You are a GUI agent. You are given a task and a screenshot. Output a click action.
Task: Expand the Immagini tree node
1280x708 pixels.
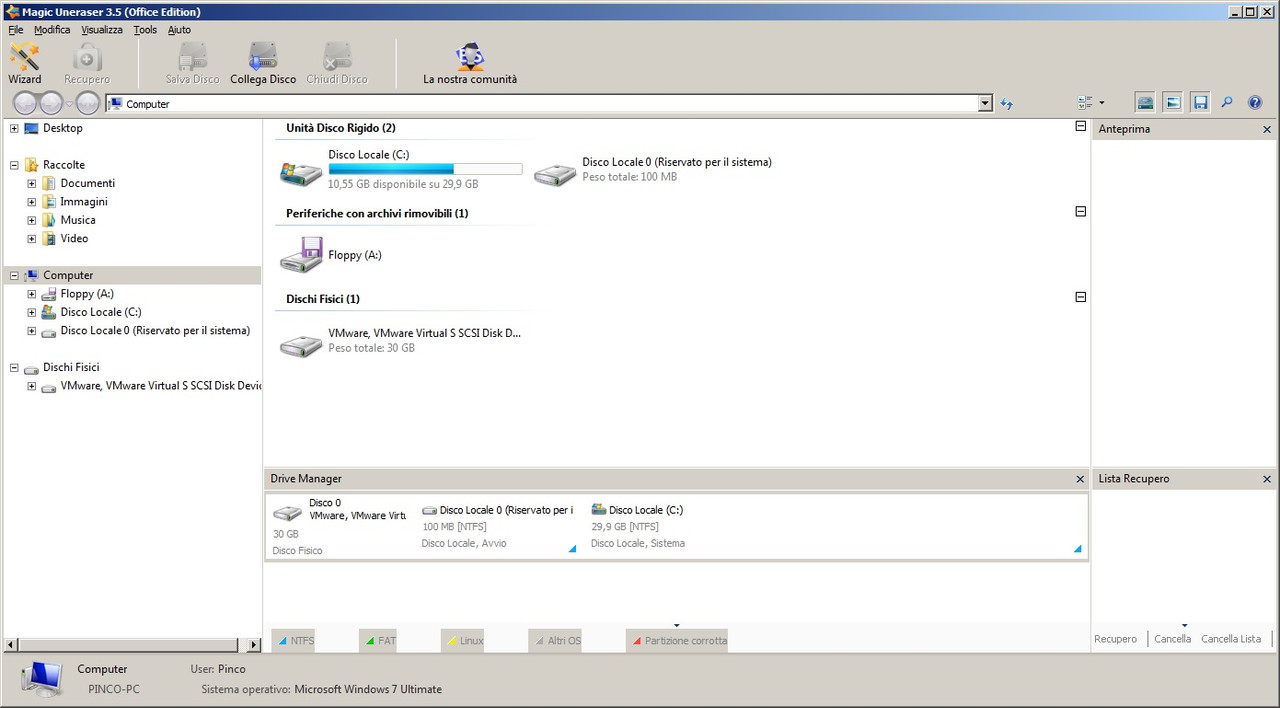coord(32,202)
